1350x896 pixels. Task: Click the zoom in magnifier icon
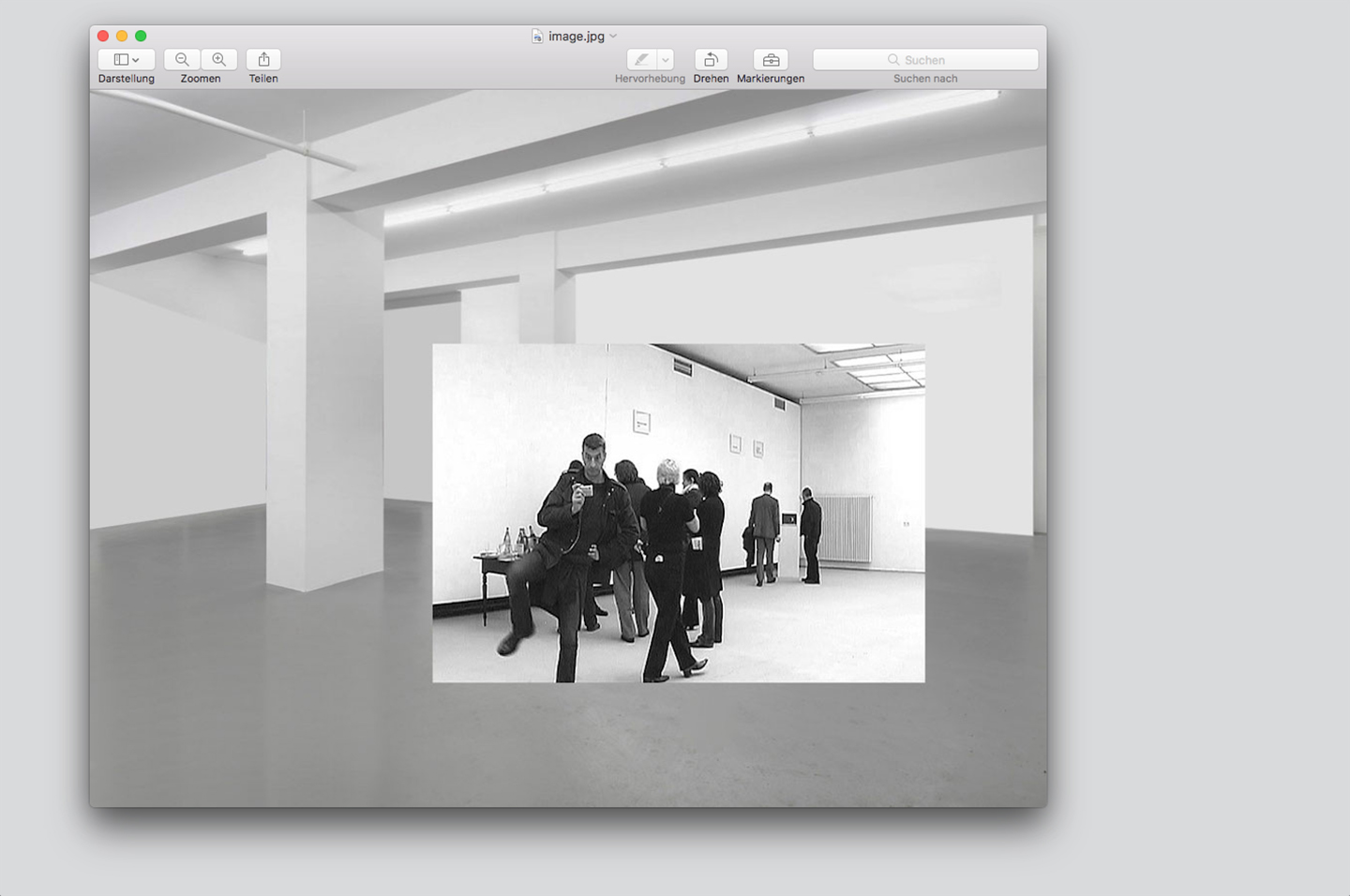219,59
